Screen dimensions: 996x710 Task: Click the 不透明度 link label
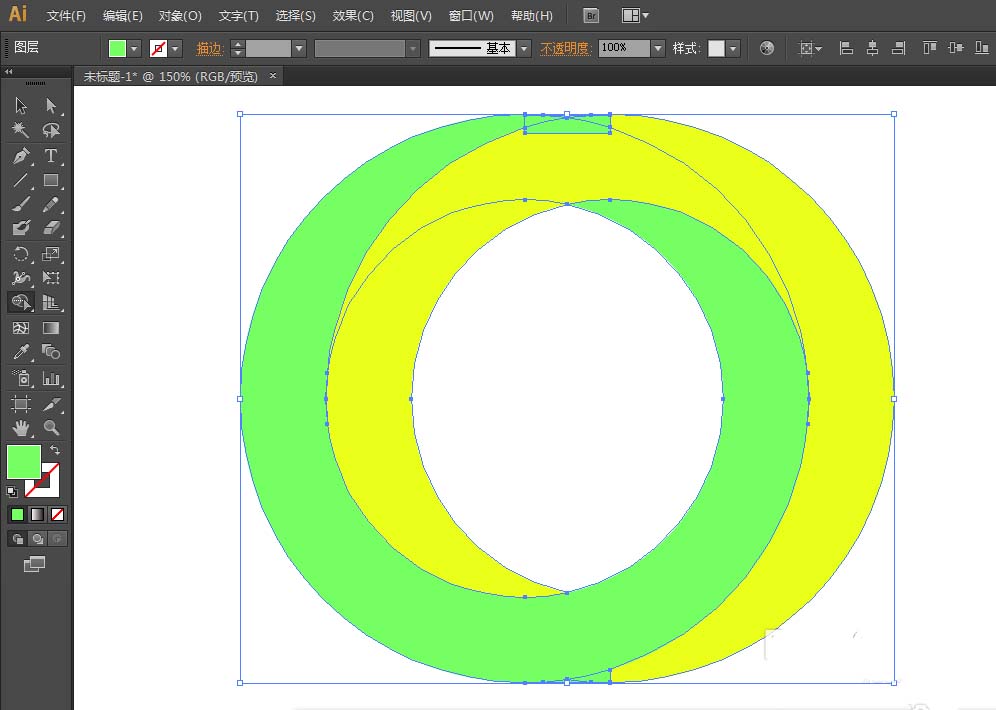[x=565, y=48]
